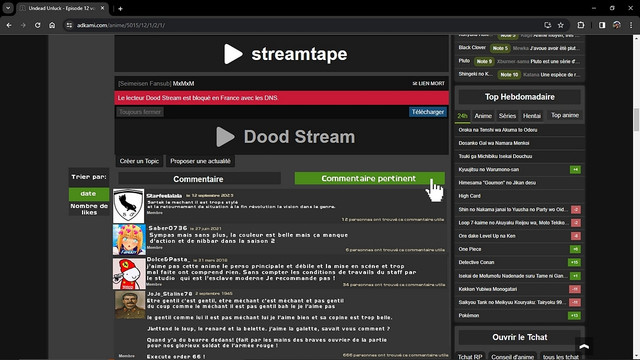Click the Shingeki Note 10 badge
This screenshot has height=360, width=640.
(x=509, y=75)
